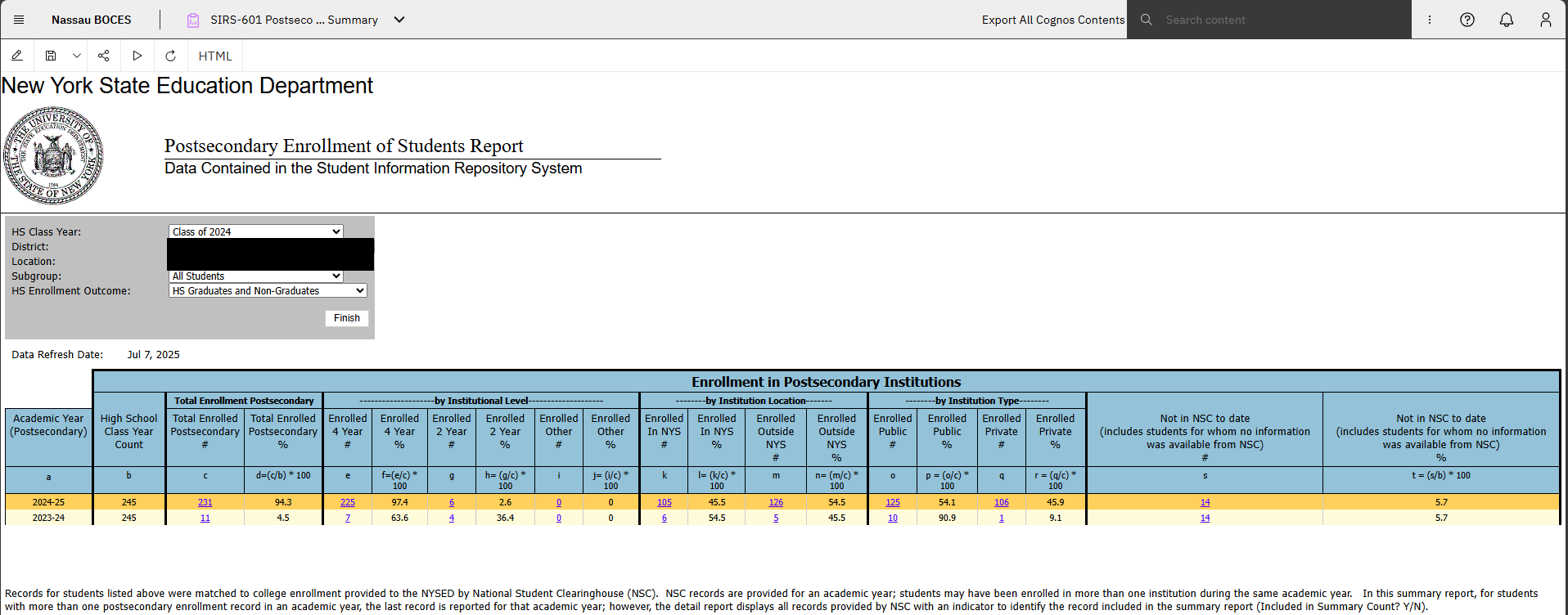Screen dimensions: 1568x615
Task: Click the High School Class Year Count header
Action: (129, 431)
